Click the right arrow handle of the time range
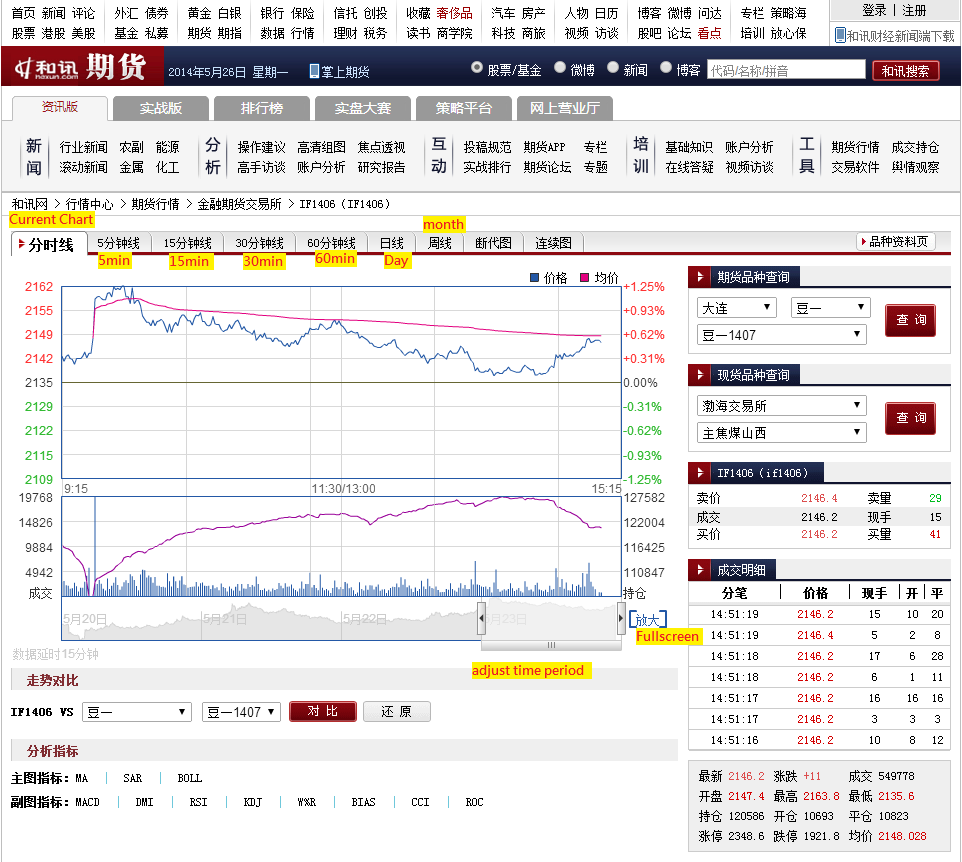Image resolution: width=962 pixels, height=862 pixels. [x=621, y=618]
